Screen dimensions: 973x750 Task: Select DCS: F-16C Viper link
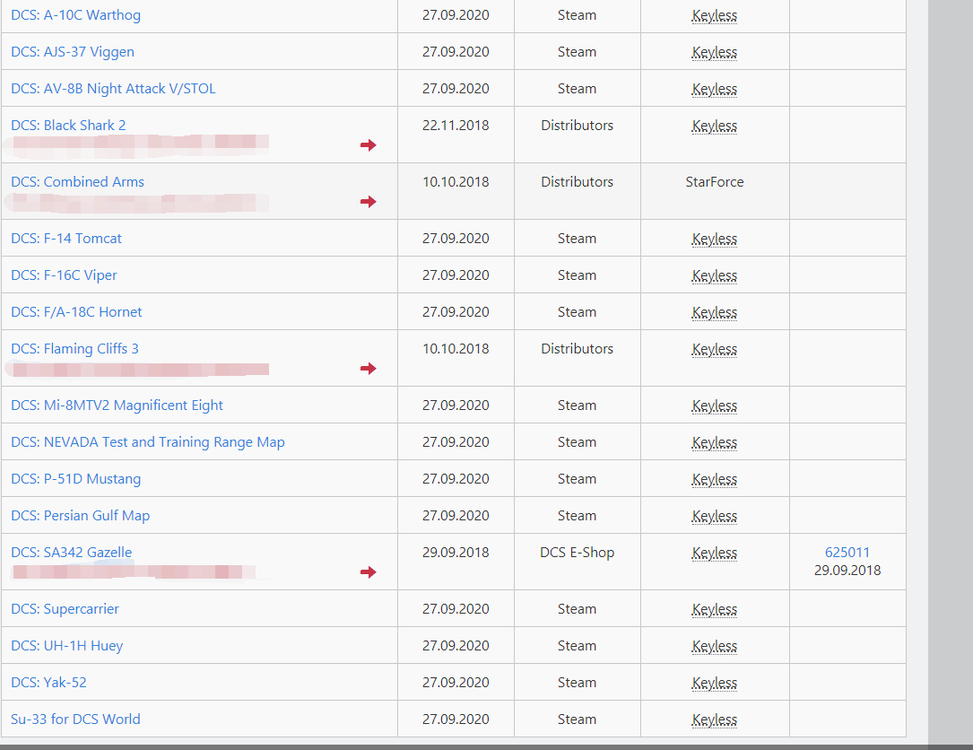pyautogui.click(x=64, y=275)
